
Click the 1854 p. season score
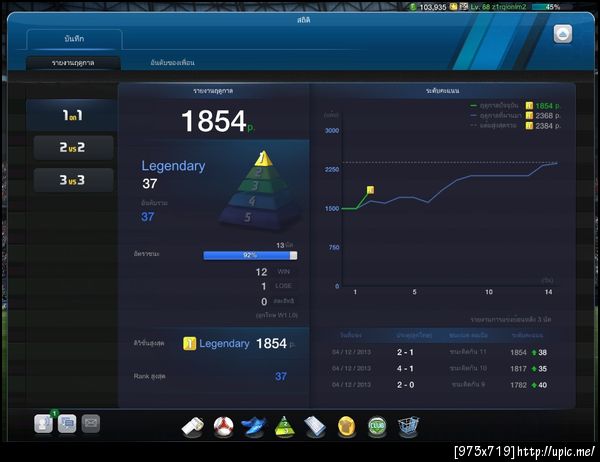[218, 122]
